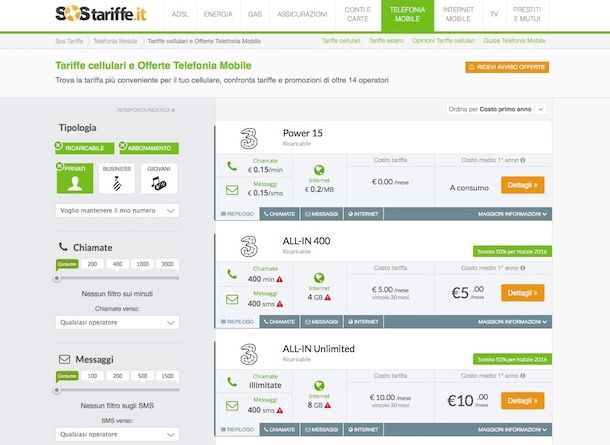This screenshot has height=445, width=610.
Task: Expand Maggiori informazioni for ALL-IN 400
Action: click(512, 322)
